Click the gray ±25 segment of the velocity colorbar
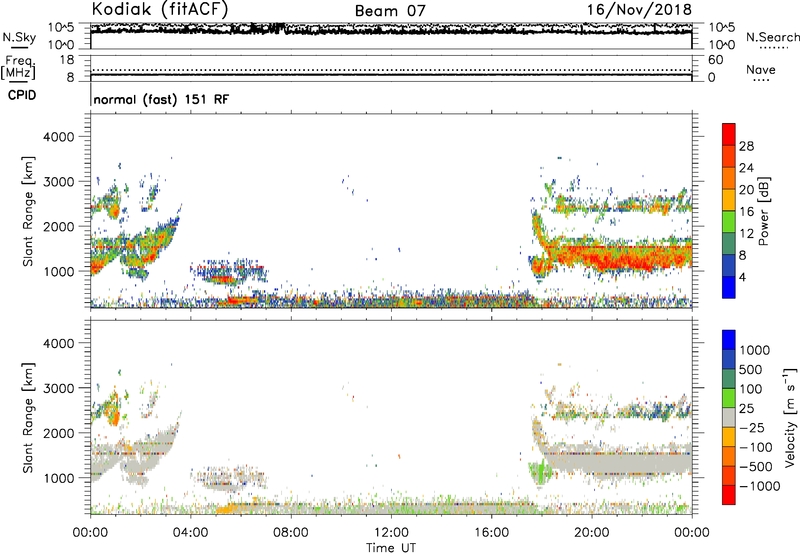 coord(729,417)
